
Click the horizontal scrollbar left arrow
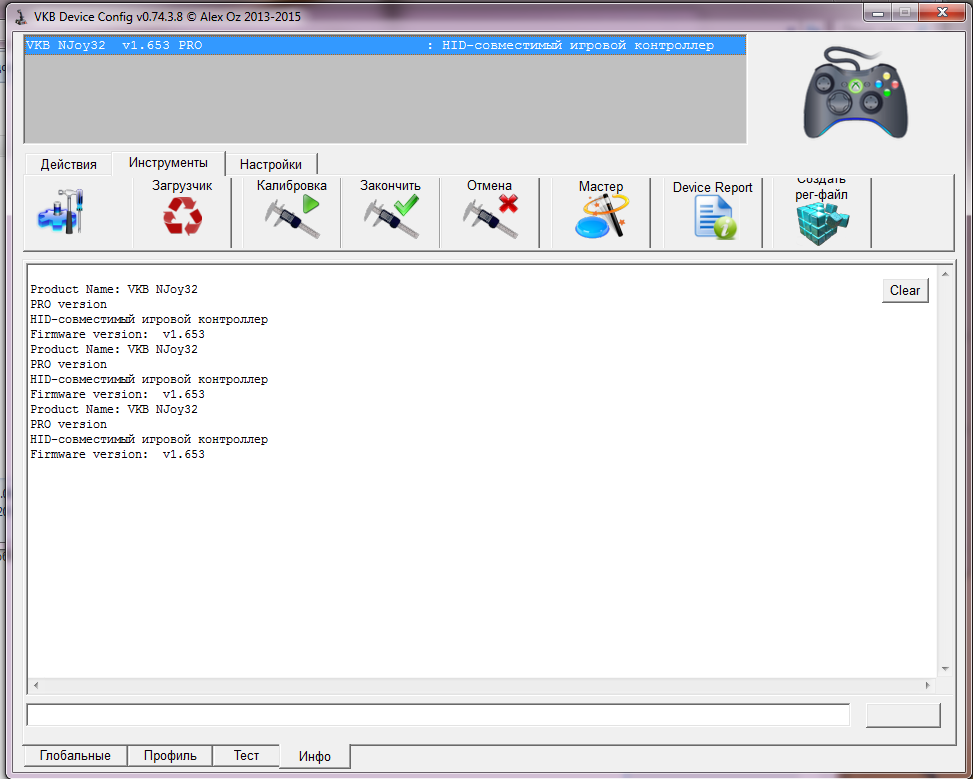tap(36, 685)
